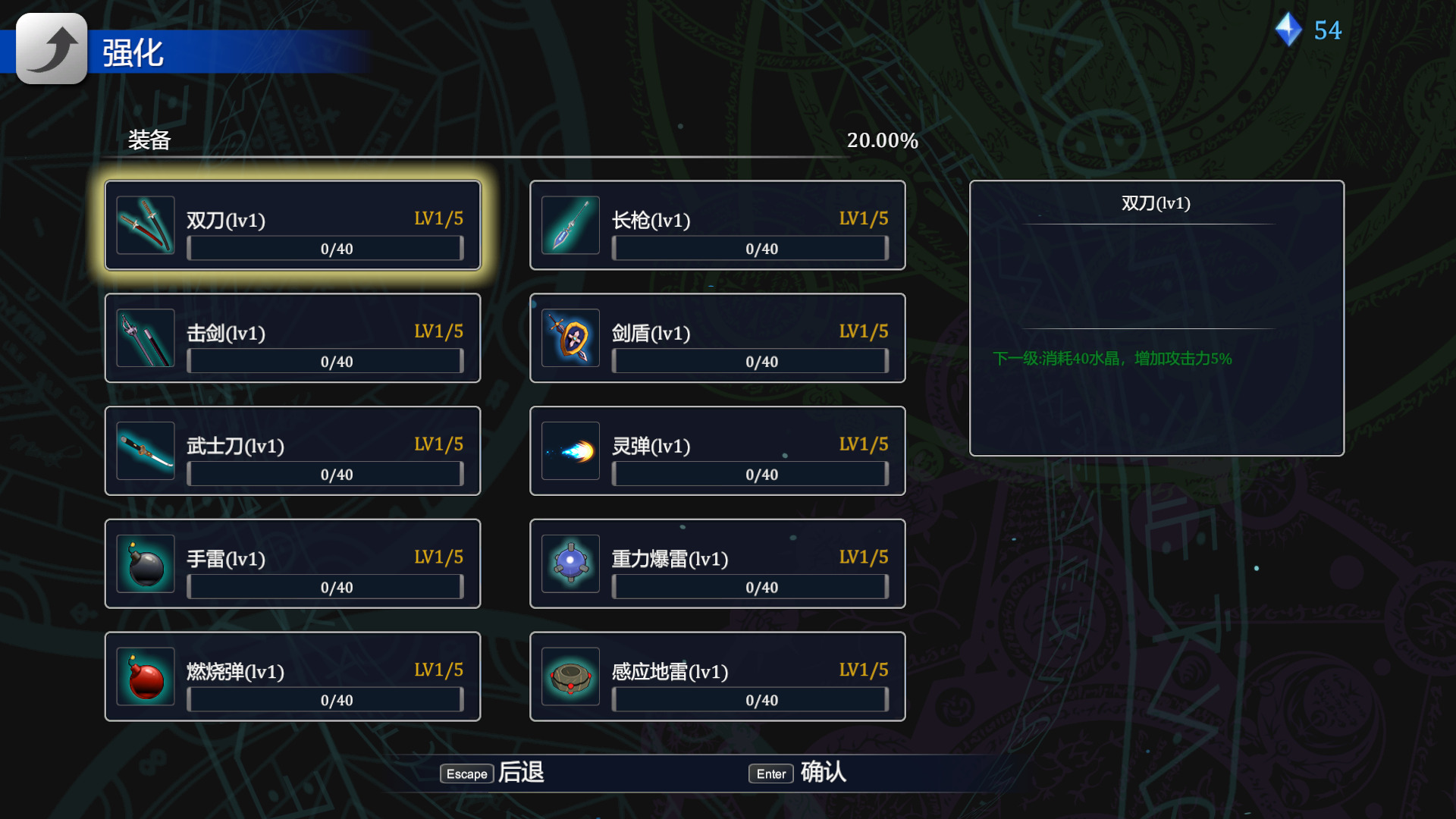The width and height of the screenshot is (1456, 819).
Task: Click the 击剑 rapier weapon icon
Action: (x=146, y=338)
